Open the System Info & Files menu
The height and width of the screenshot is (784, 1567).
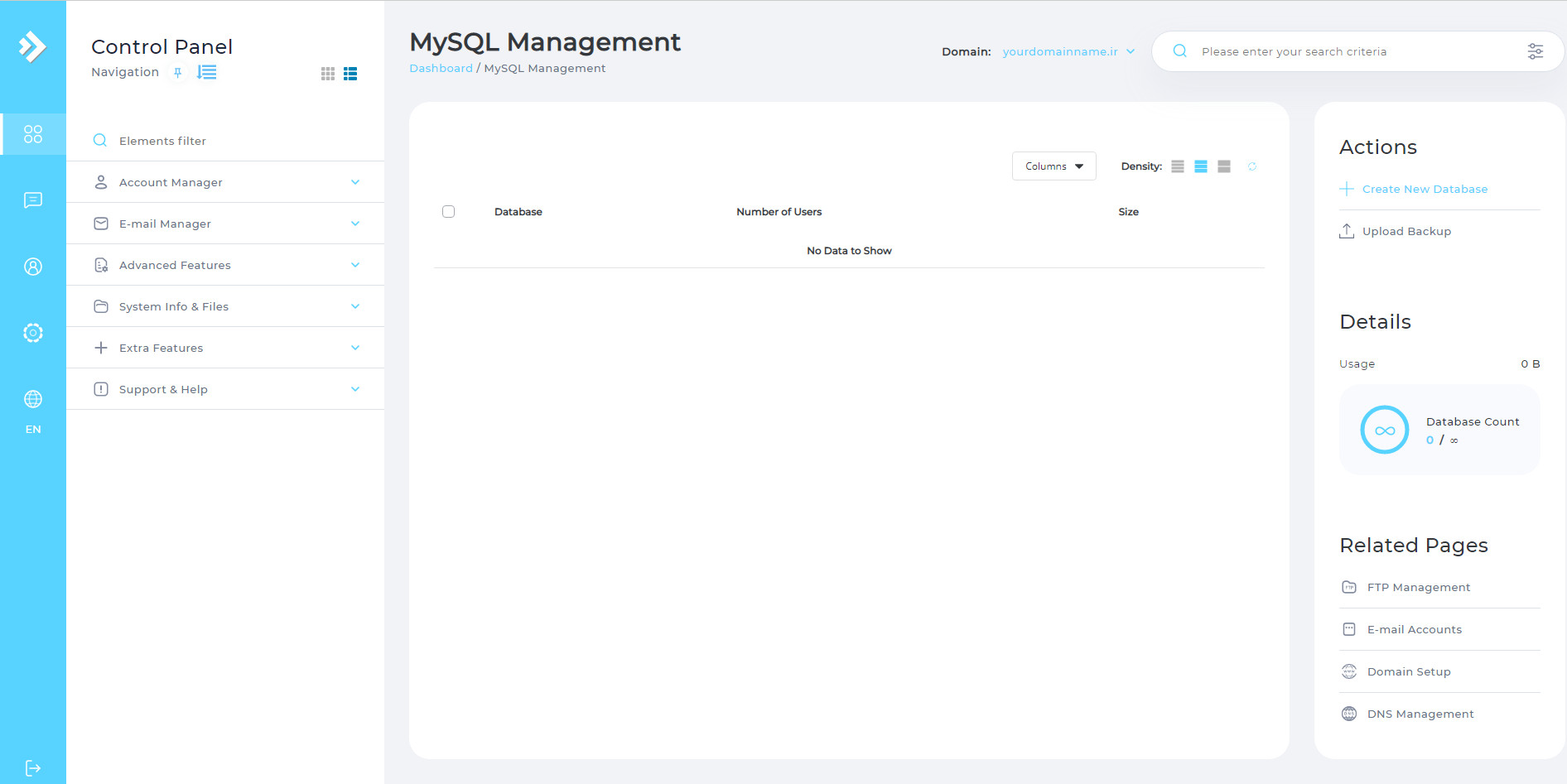pyautogui.click(x=225, y=306)
